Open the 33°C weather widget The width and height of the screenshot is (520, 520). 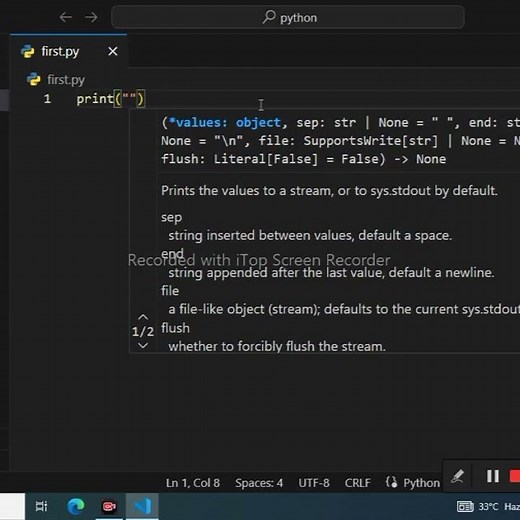(x=488, y=507)
